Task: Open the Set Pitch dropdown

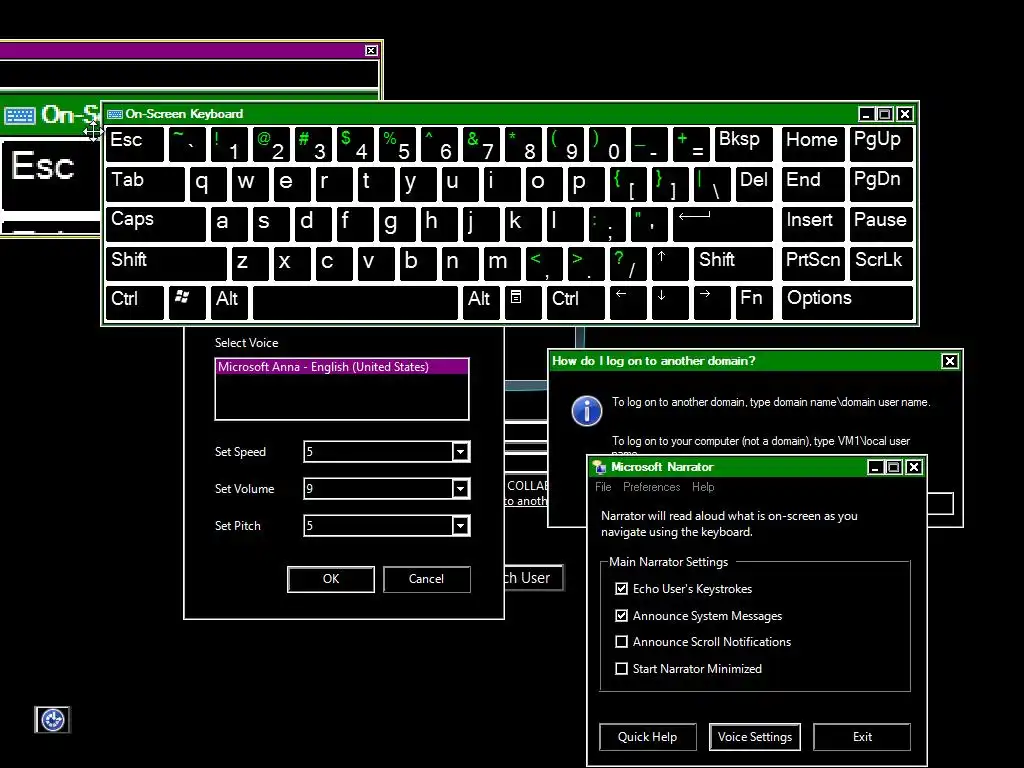Action: coord(460,526)
